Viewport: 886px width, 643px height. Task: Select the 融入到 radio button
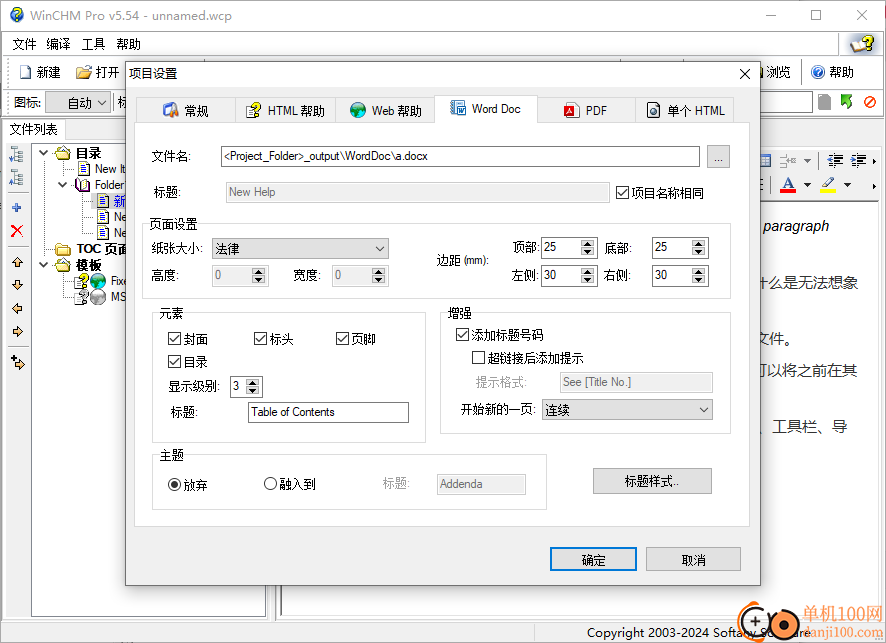[270, 484]
